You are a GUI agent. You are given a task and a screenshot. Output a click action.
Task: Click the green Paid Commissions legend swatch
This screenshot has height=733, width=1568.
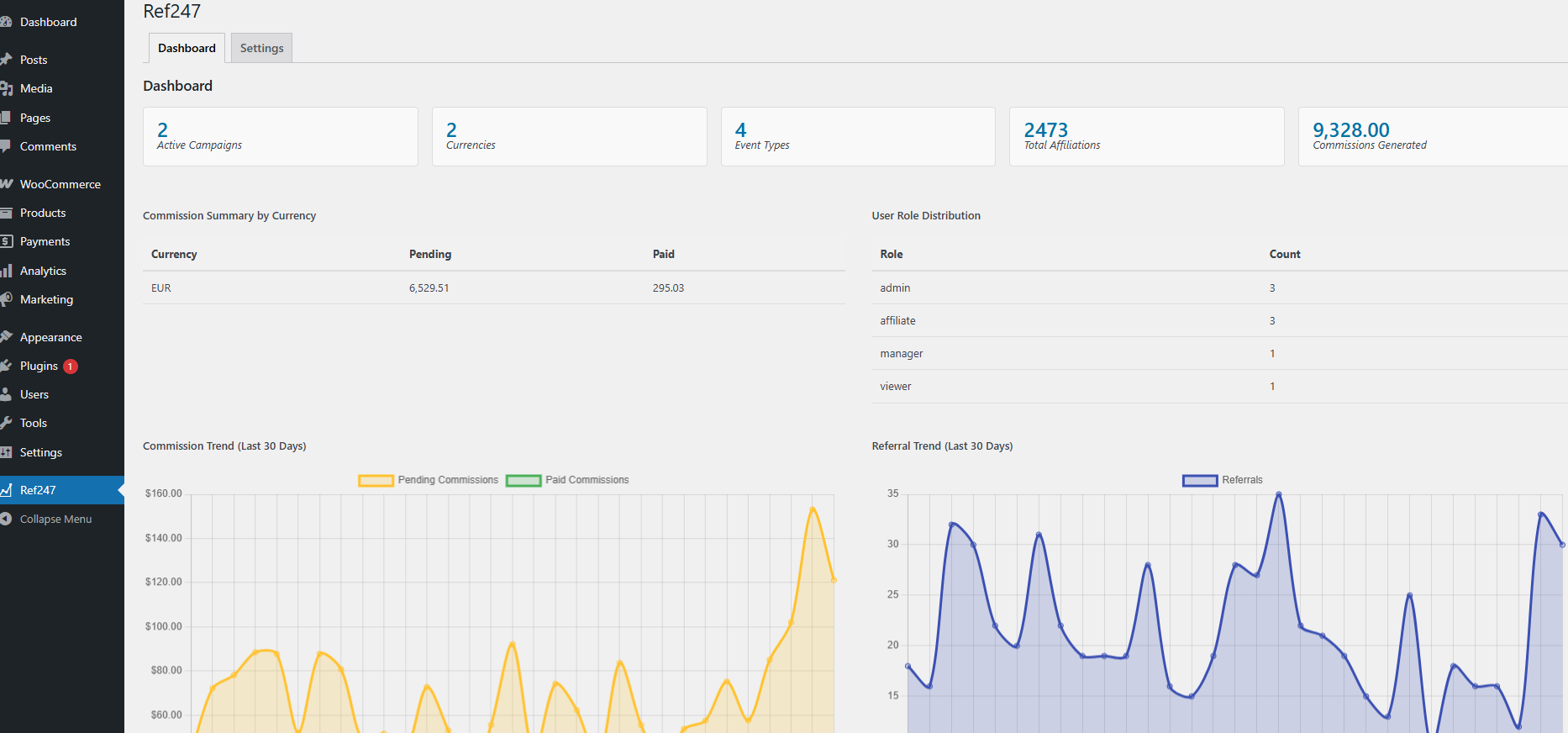click(524, 481)
